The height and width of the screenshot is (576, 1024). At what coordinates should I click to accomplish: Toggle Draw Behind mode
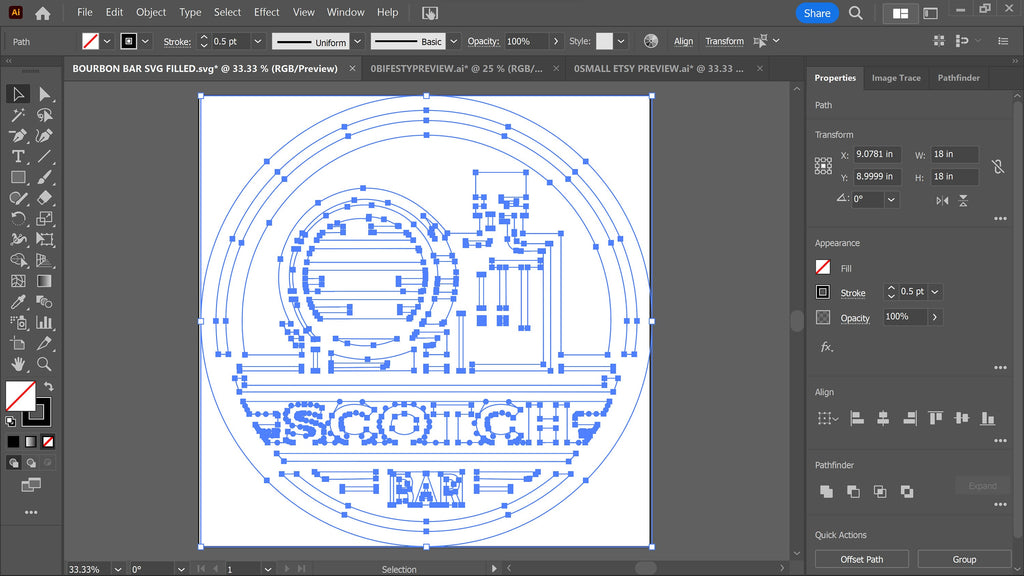31,462
